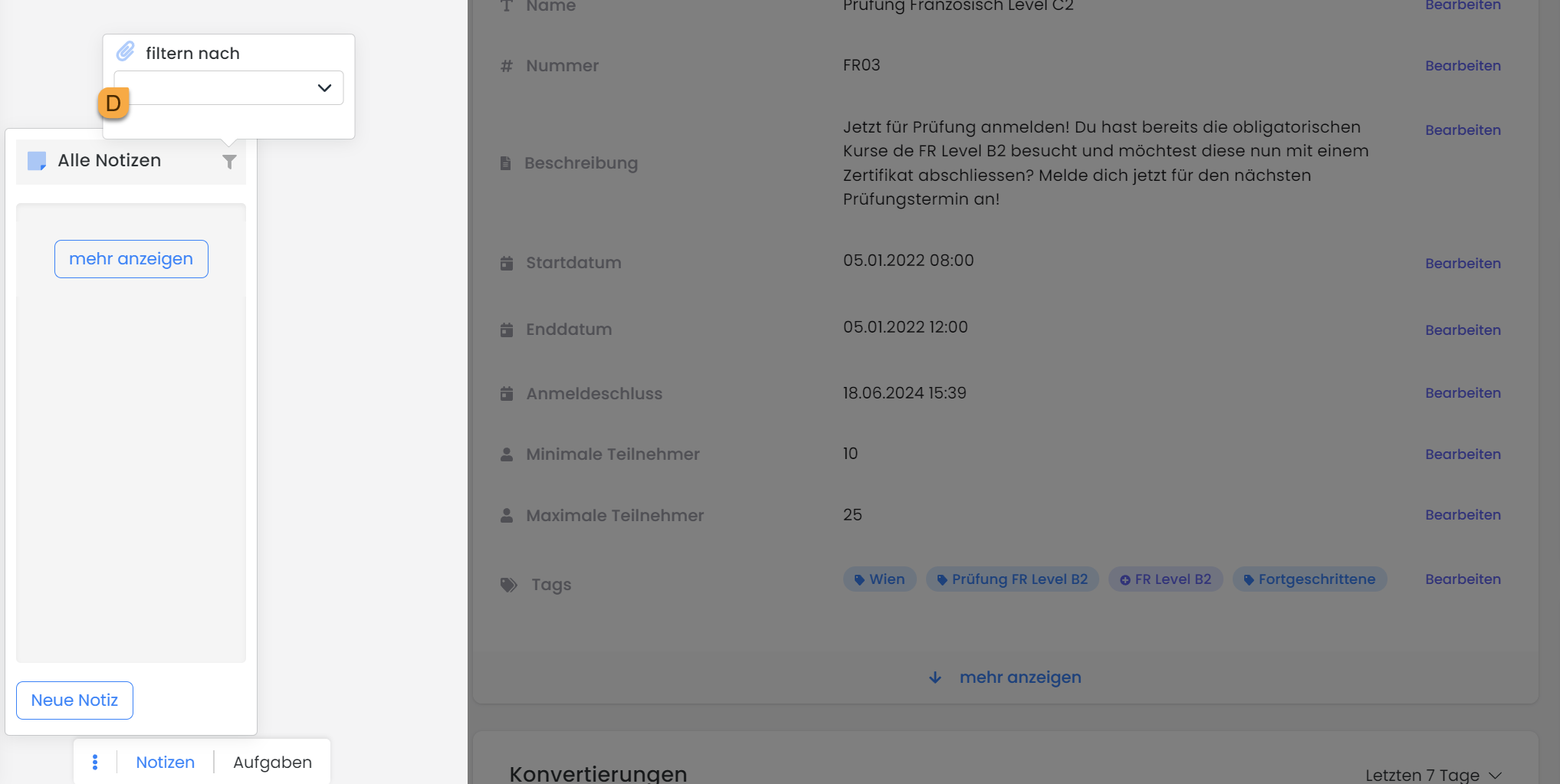Click the document icon beside Beschreibung

(505, 163)
